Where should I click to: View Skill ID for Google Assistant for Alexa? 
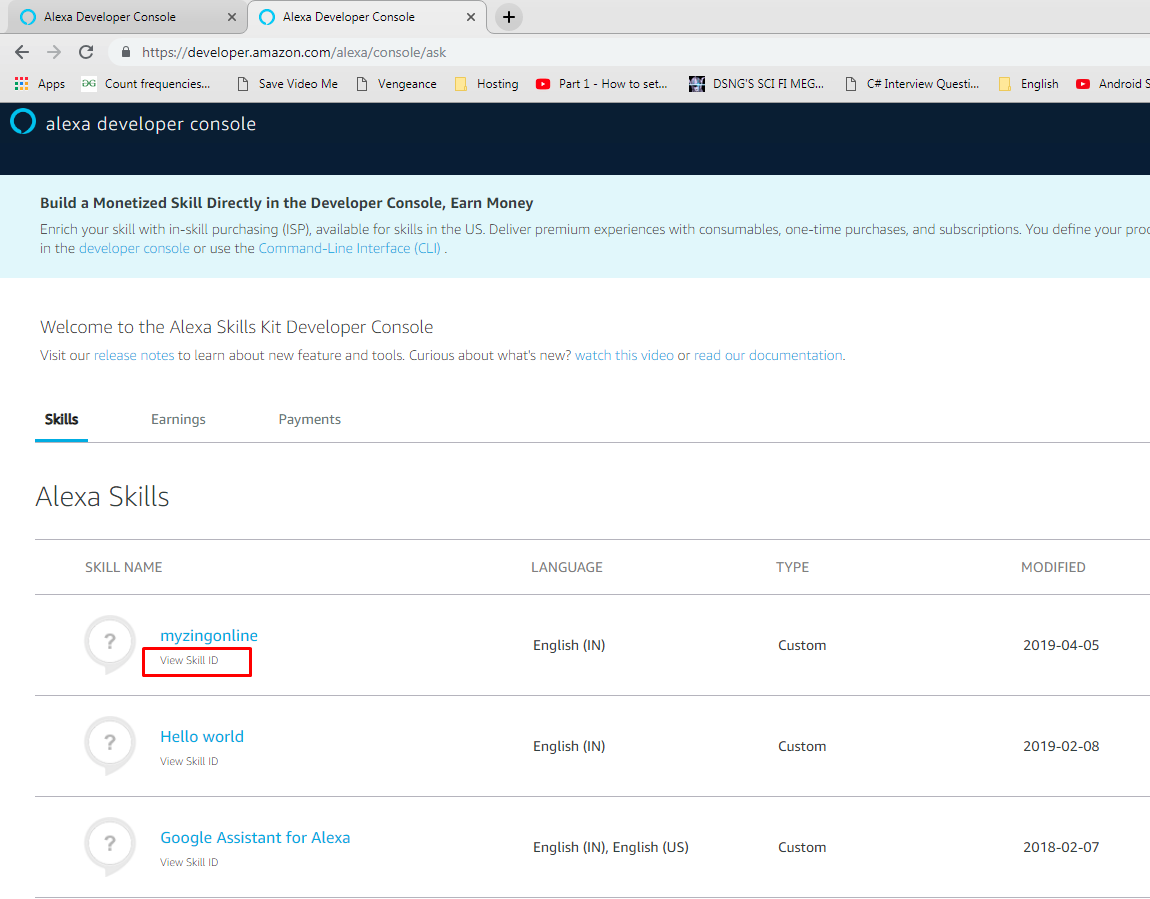[189, 862]
